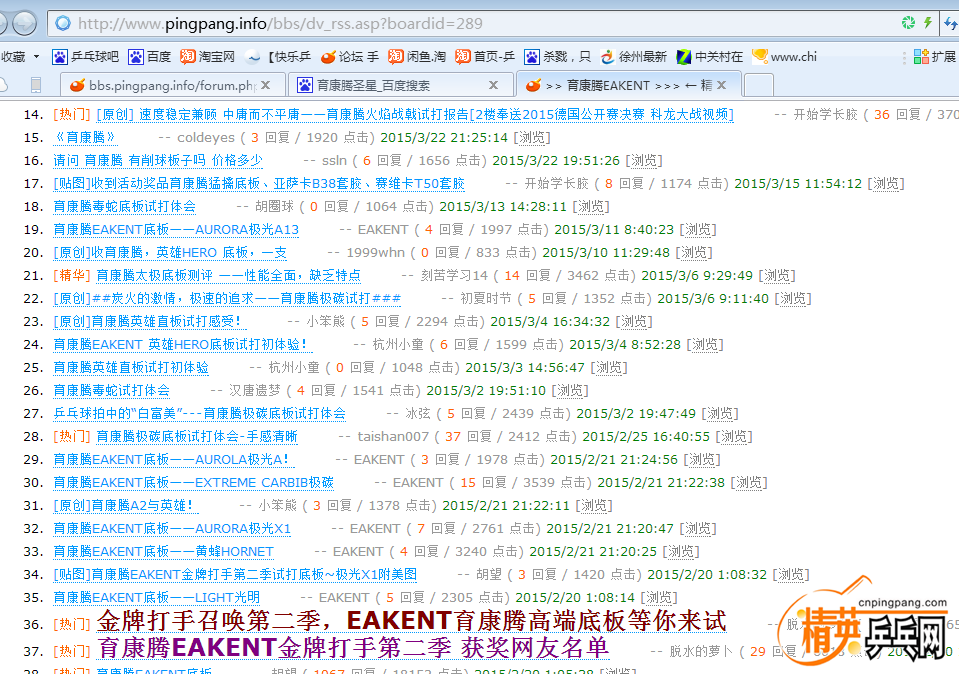The image size is (959, 674).
Task: Close the bbs.pingpang.info/forum.php tab
Action: pyautogui.click(x=265, y=85)
